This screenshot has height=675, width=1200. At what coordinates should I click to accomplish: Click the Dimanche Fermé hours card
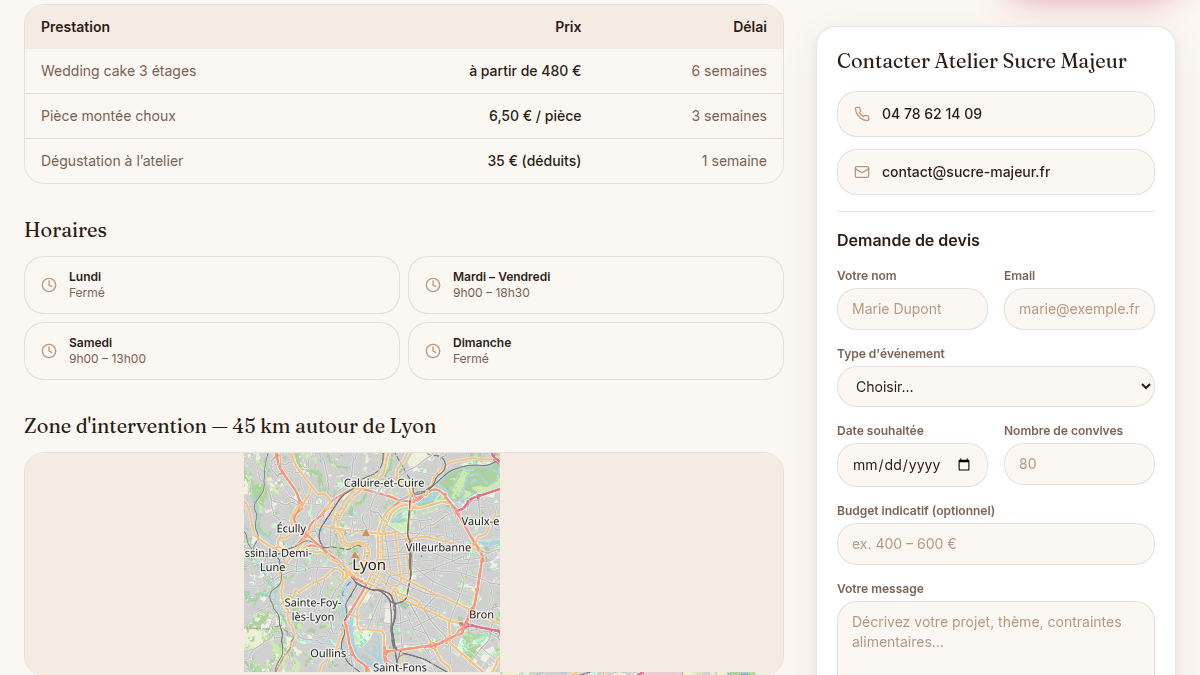pyautogui.click(x=596, y=351)
